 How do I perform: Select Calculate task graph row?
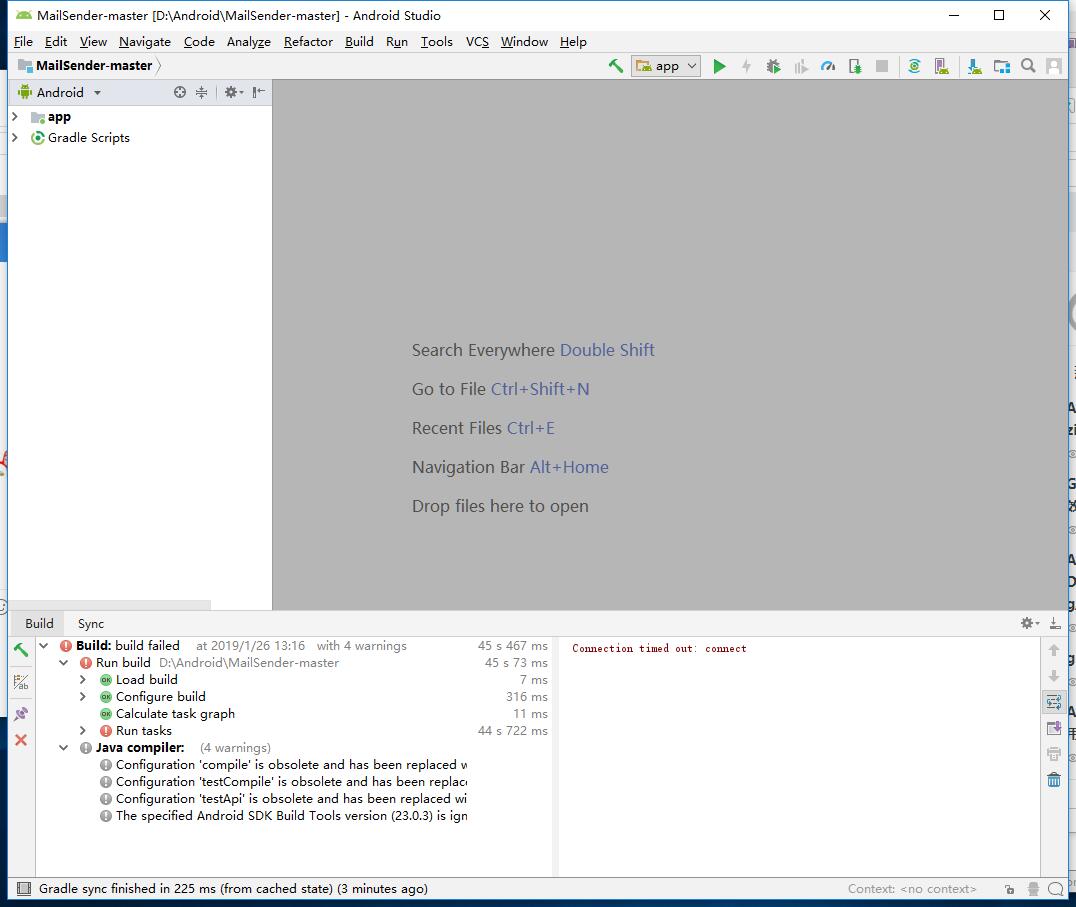294,714
